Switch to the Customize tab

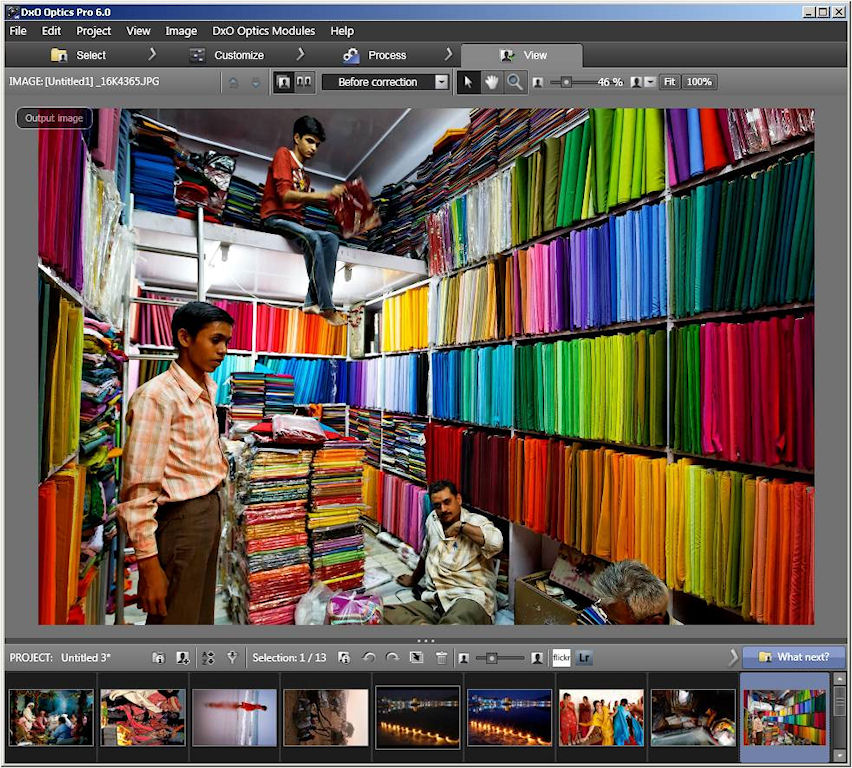238,55
